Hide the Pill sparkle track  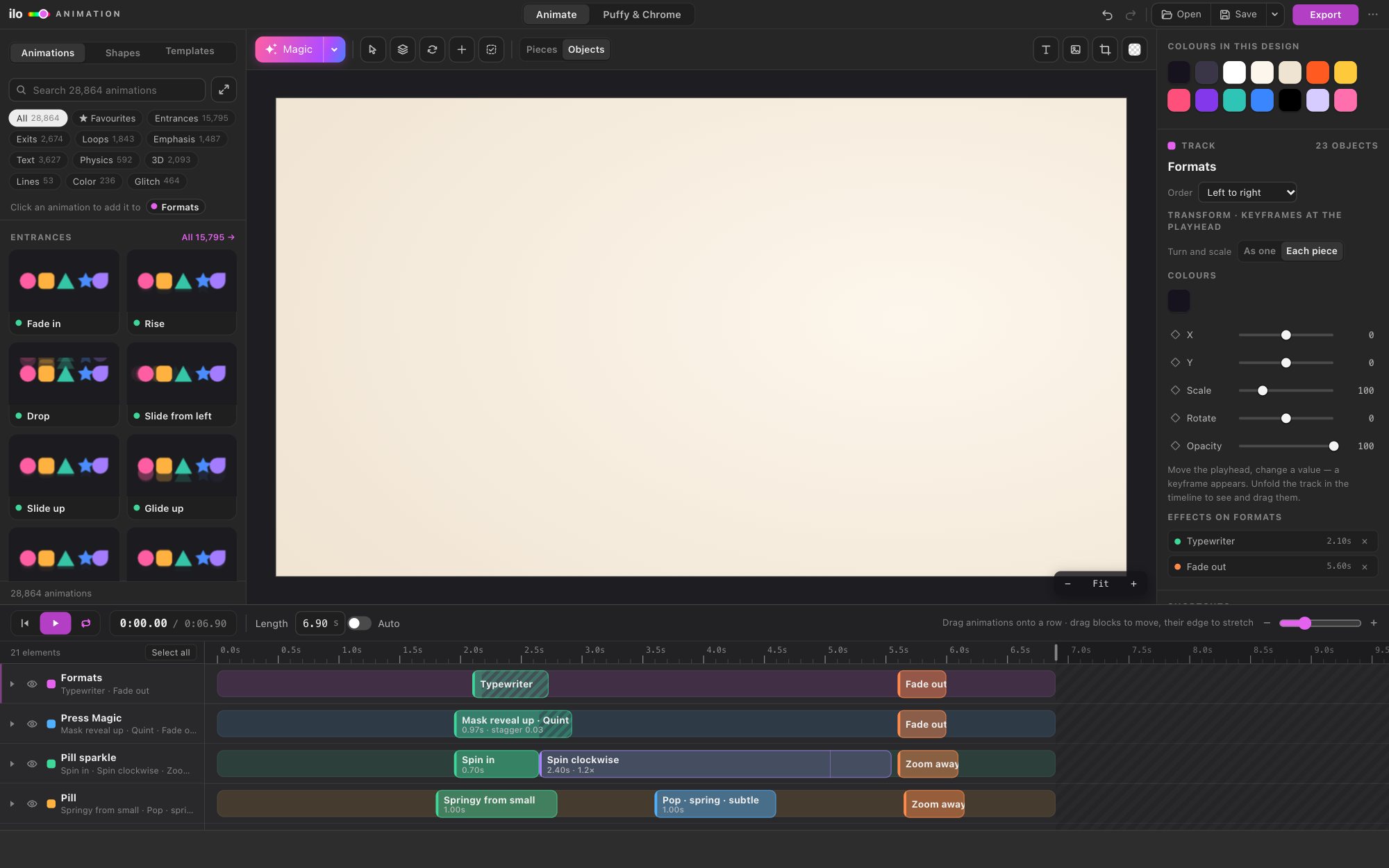(x=32, y=764)
